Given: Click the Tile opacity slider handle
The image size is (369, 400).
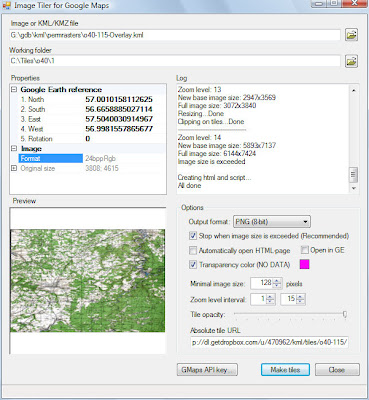Looking at the screenshot, I should coord(345,314).
